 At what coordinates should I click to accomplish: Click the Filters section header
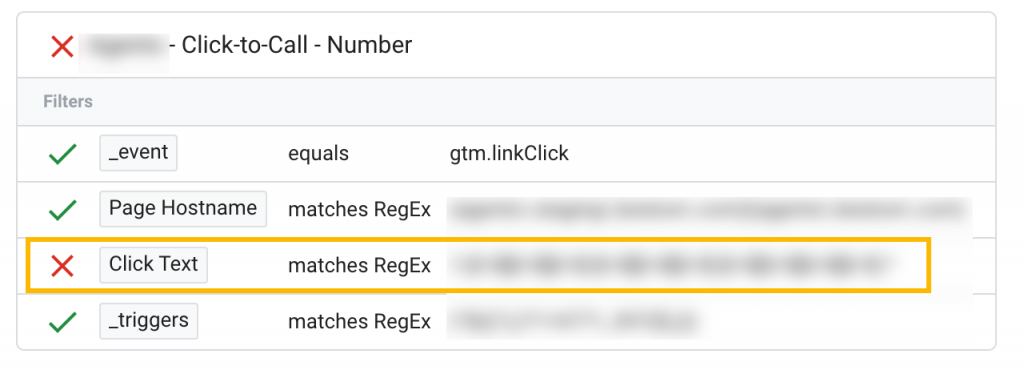[x=68, y=102]
